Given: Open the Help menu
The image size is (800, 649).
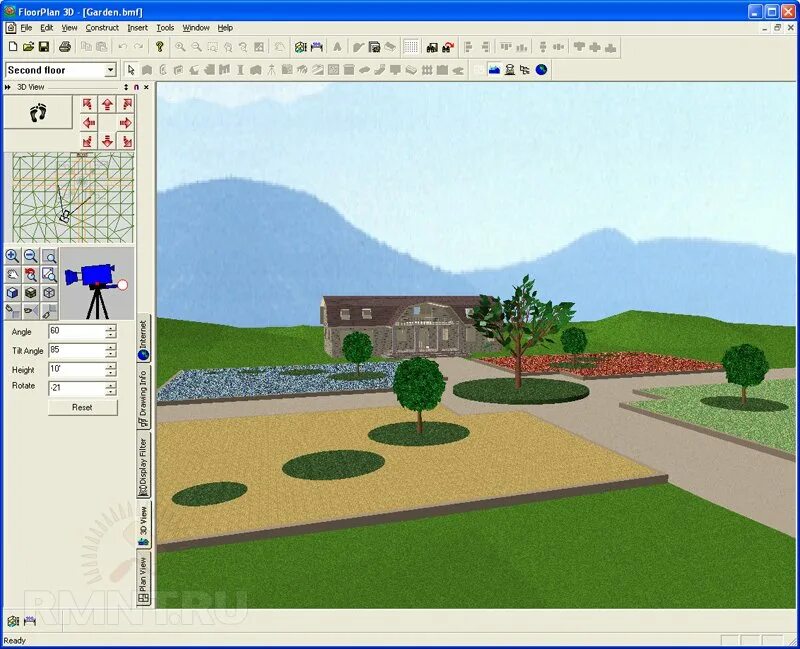Looking at the screenshot, I should pos(225,28).
